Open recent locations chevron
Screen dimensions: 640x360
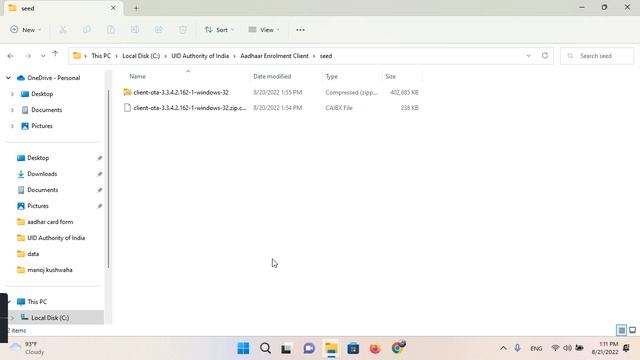click(43, 56)
